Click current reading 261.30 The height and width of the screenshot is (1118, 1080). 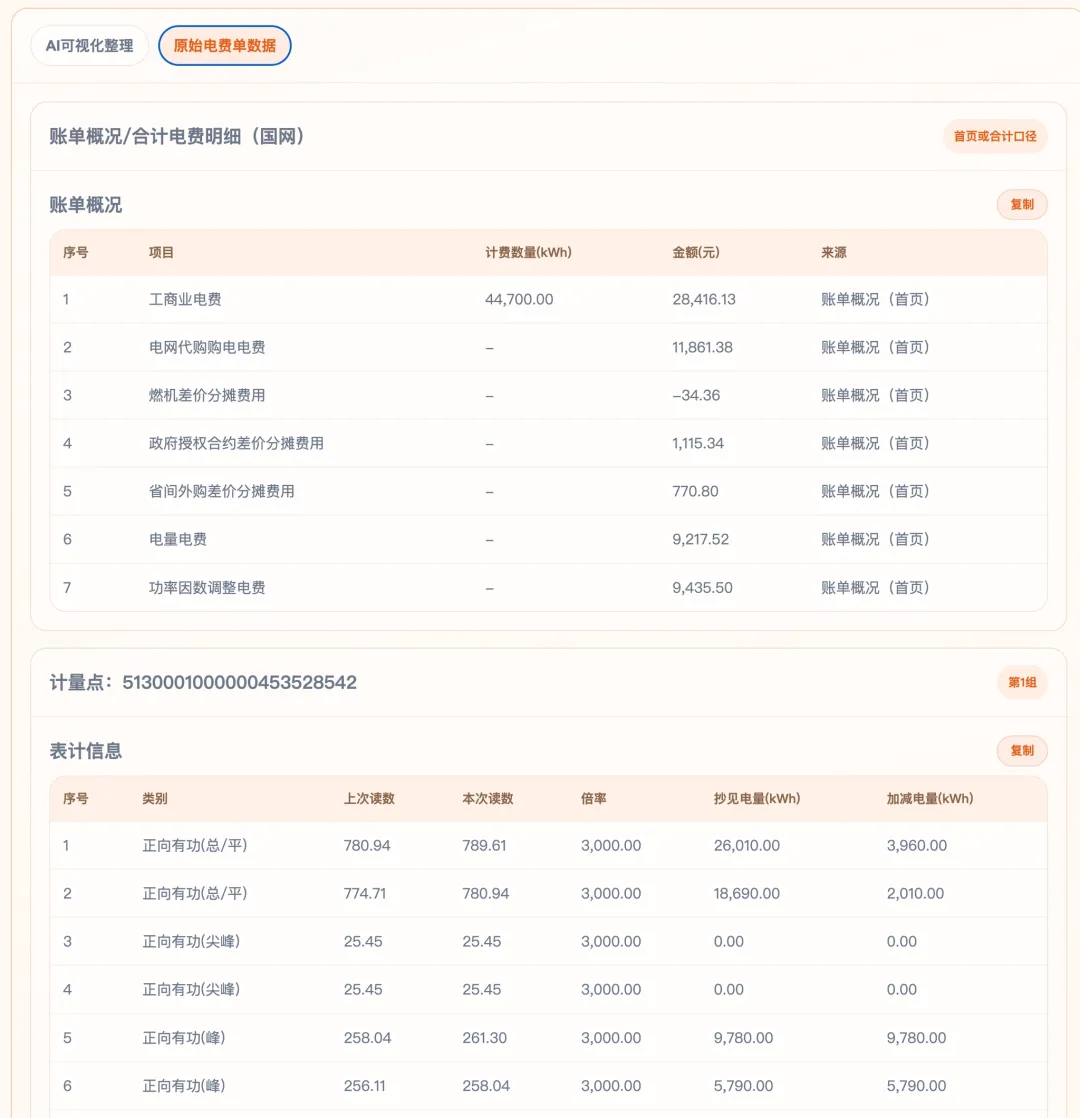[484, 1038]
